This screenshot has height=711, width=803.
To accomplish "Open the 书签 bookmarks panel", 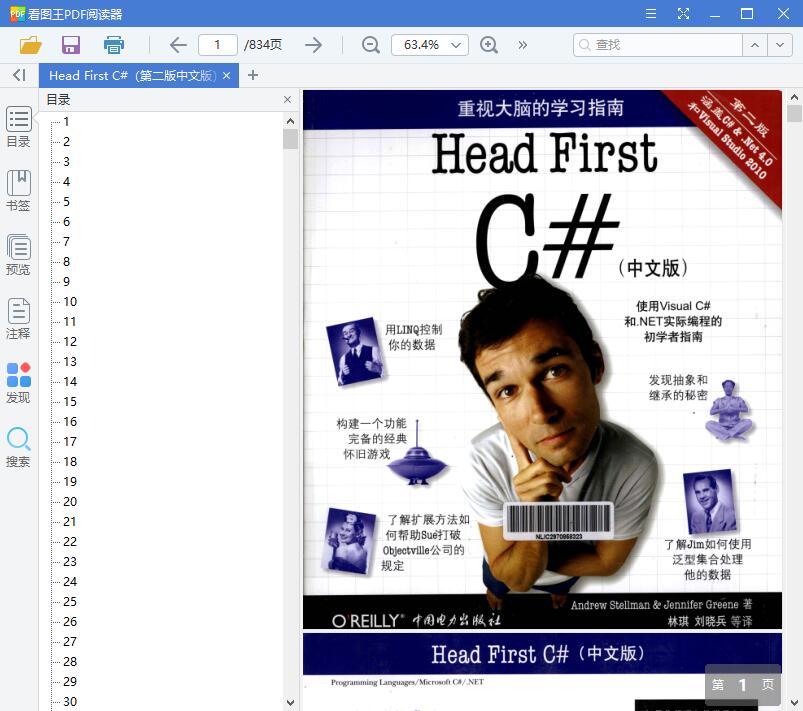I will coord(18,188).
